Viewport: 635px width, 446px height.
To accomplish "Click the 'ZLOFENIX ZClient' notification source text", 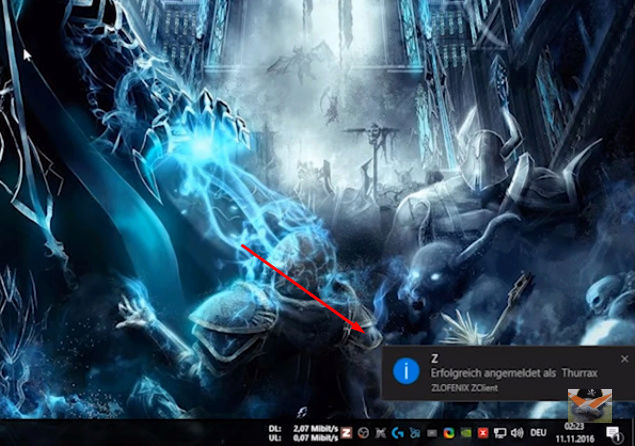I will tap(465, 388).
